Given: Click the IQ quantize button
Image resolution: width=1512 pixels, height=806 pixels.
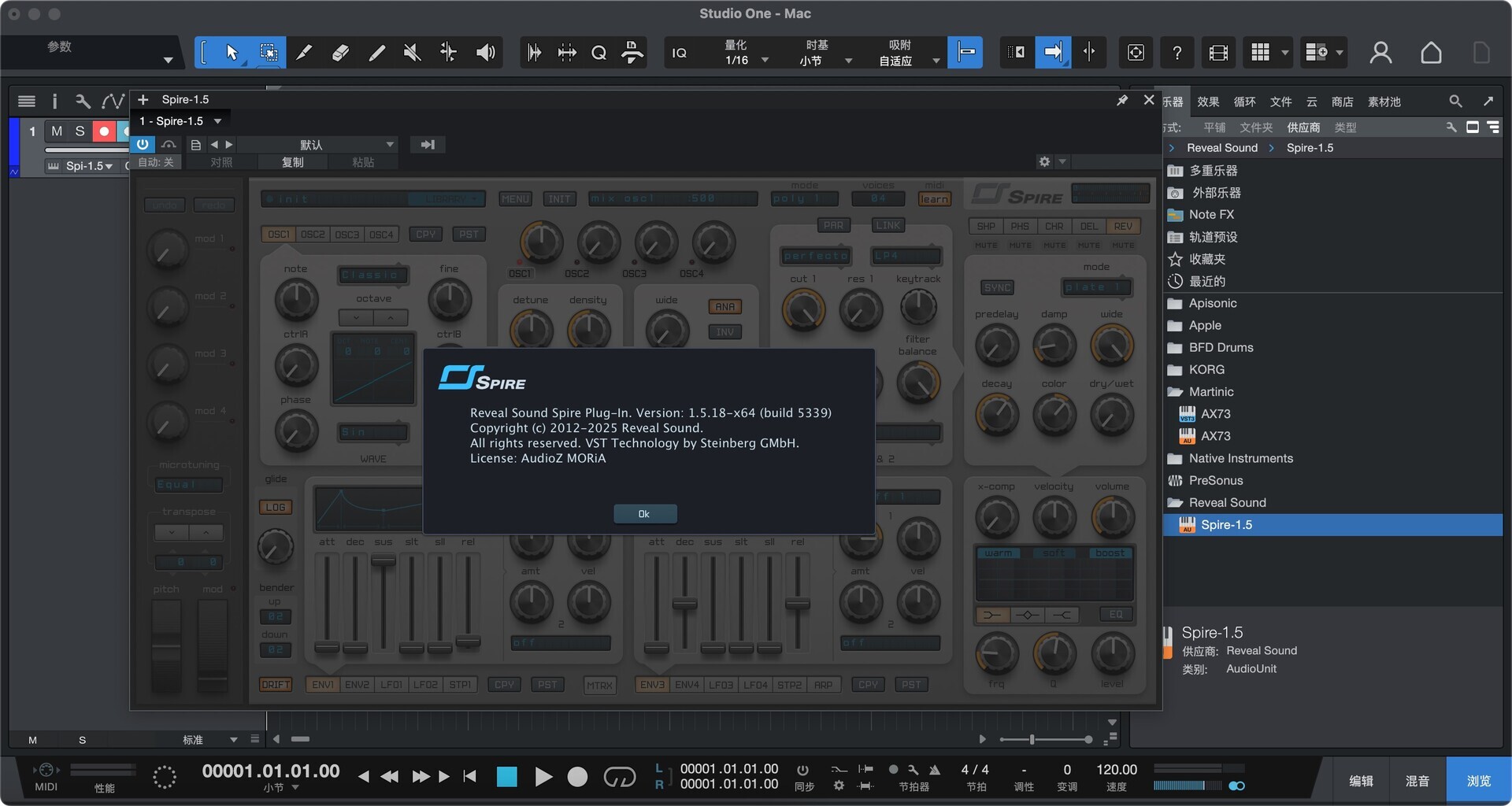Looking at the screenshot, I should click(x=679, y=53).
